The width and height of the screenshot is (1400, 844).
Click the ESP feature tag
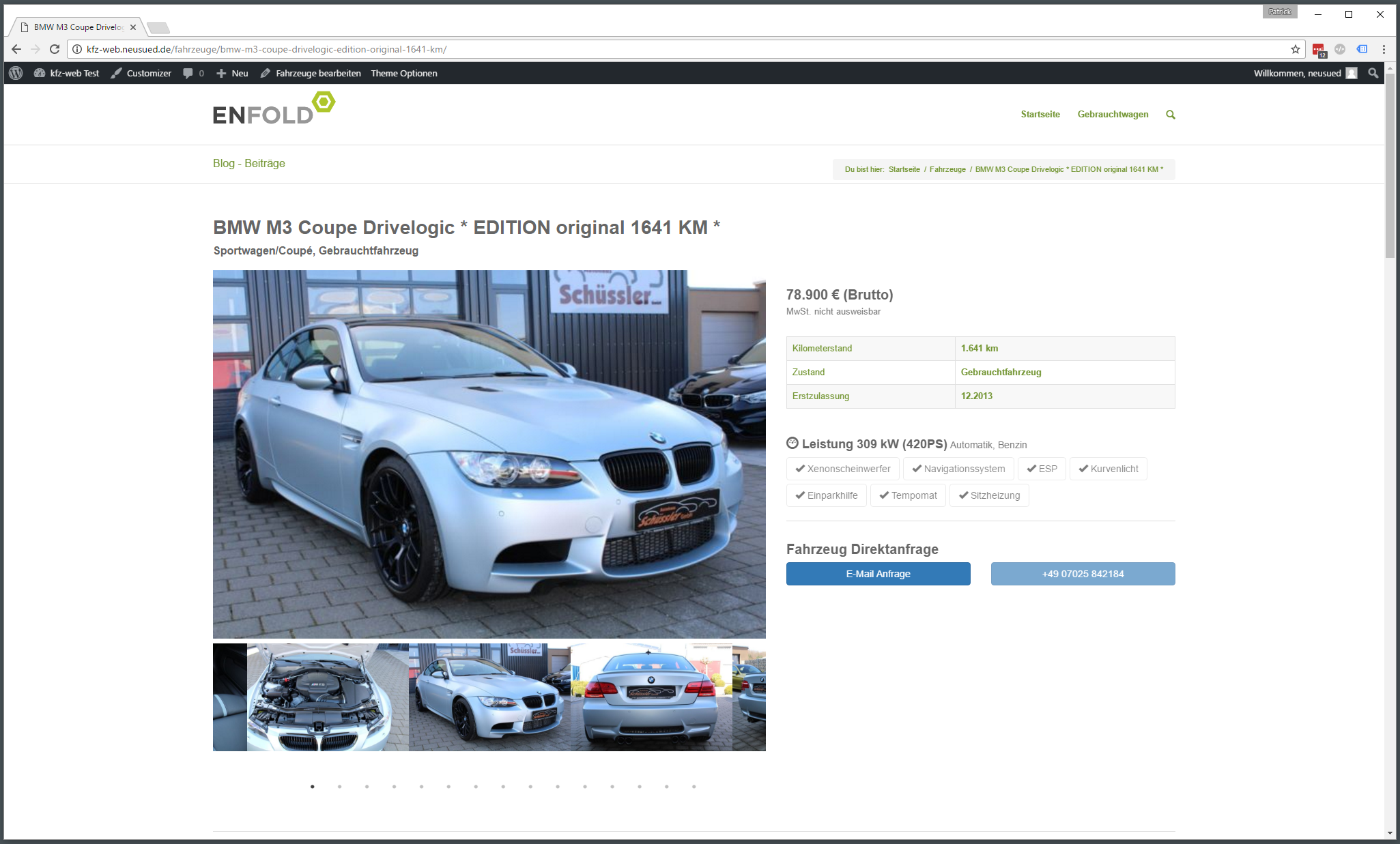pos(1042,469)
